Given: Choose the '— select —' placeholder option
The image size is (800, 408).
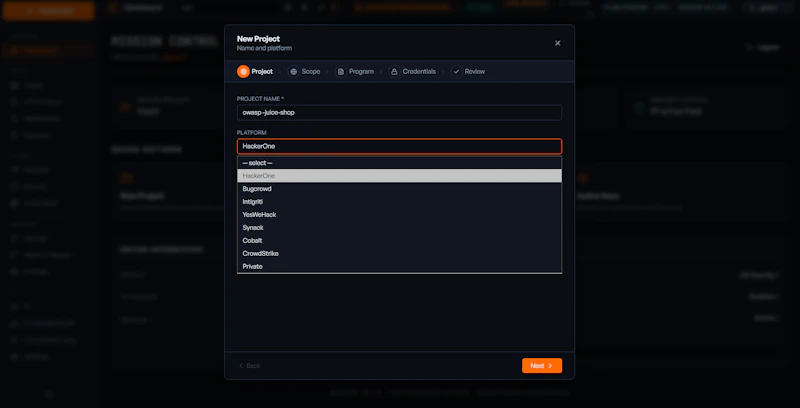Looking at the screenshot, I should (x=399, y=163).
